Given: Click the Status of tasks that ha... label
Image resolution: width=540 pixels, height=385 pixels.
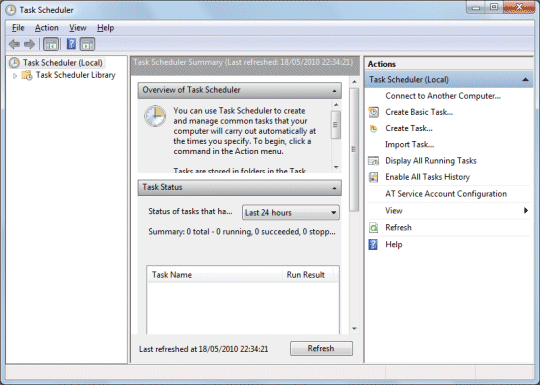Looking at the screenshot, I should point(190,211).
